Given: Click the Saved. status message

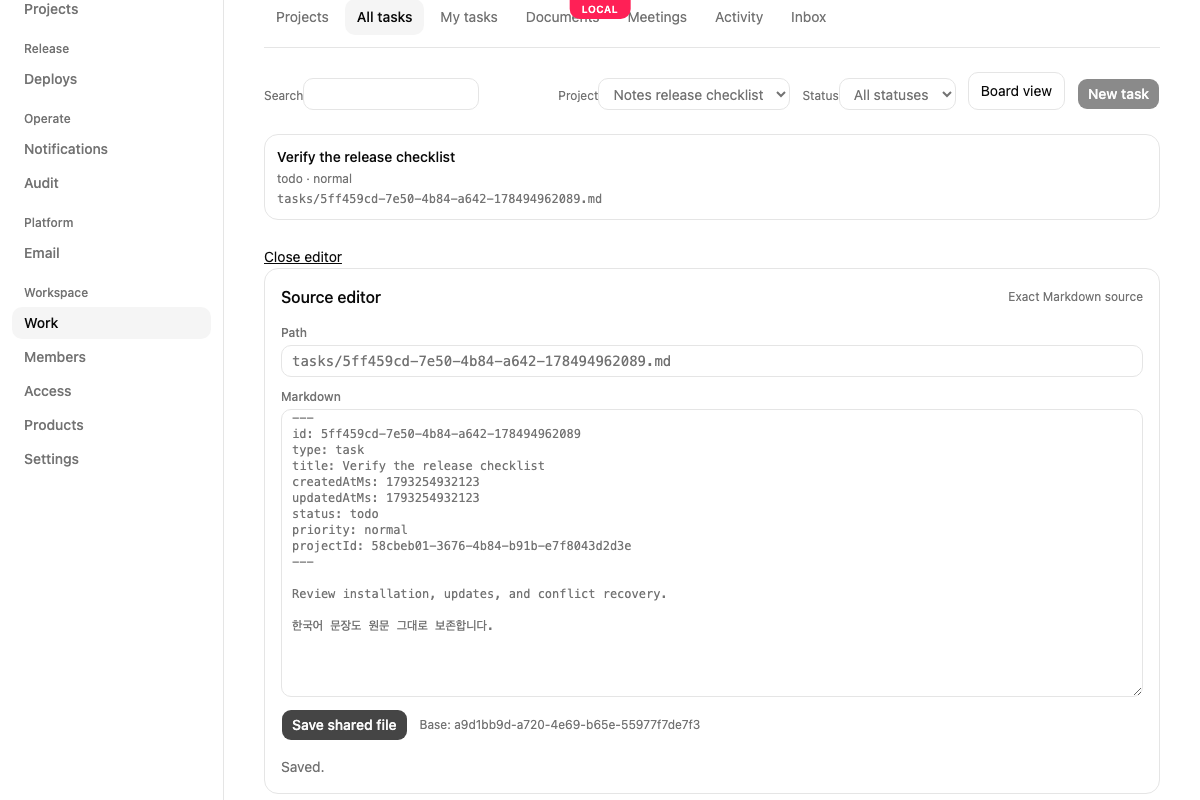Looking at the screenshot, I should coord(303,767).
